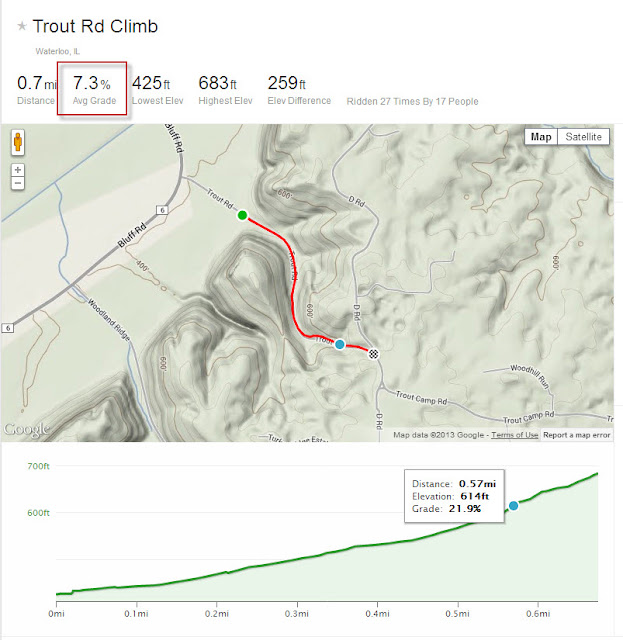Click the green start marker on map
Image resolution: width=623 pixels, height=640 pixels.
coord(243,215)
